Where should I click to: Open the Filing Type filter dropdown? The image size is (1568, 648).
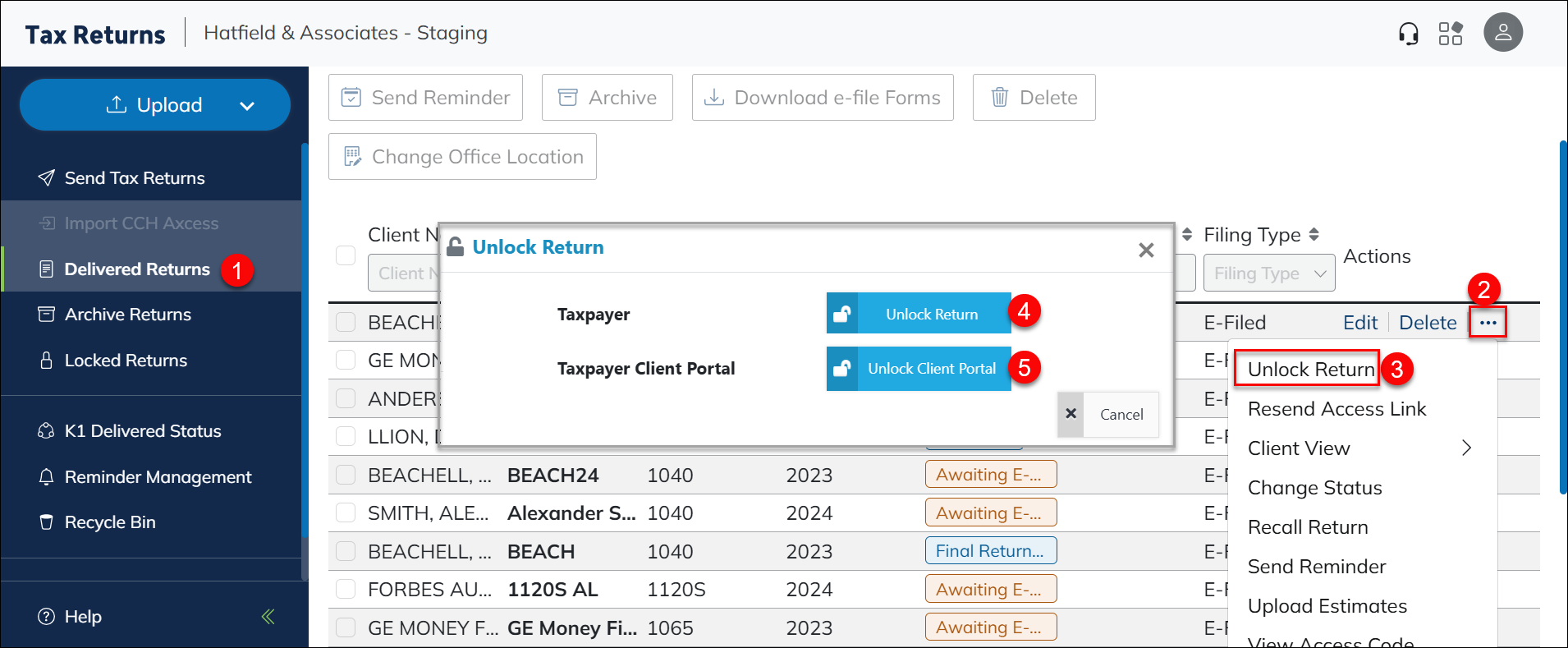pyautogui.click(x=1268, y=273)
